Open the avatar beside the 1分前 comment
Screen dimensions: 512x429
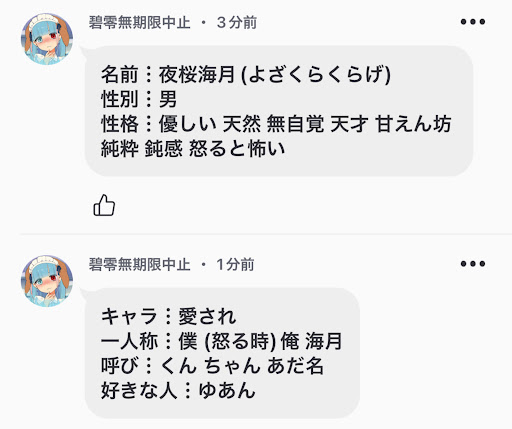(47, 281)
